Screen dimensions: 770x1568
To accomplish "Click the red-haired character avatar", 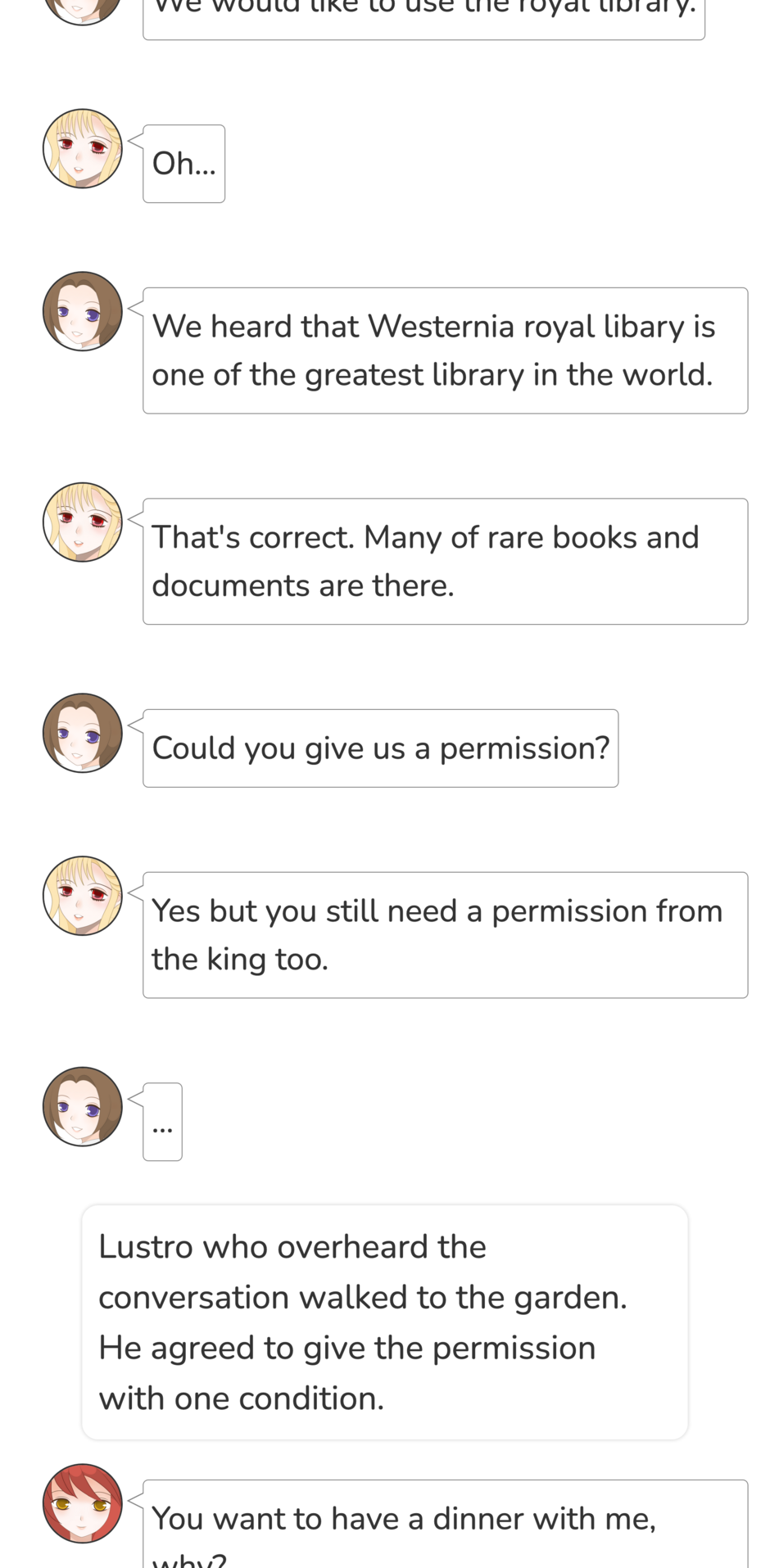I will [82, 1503].
